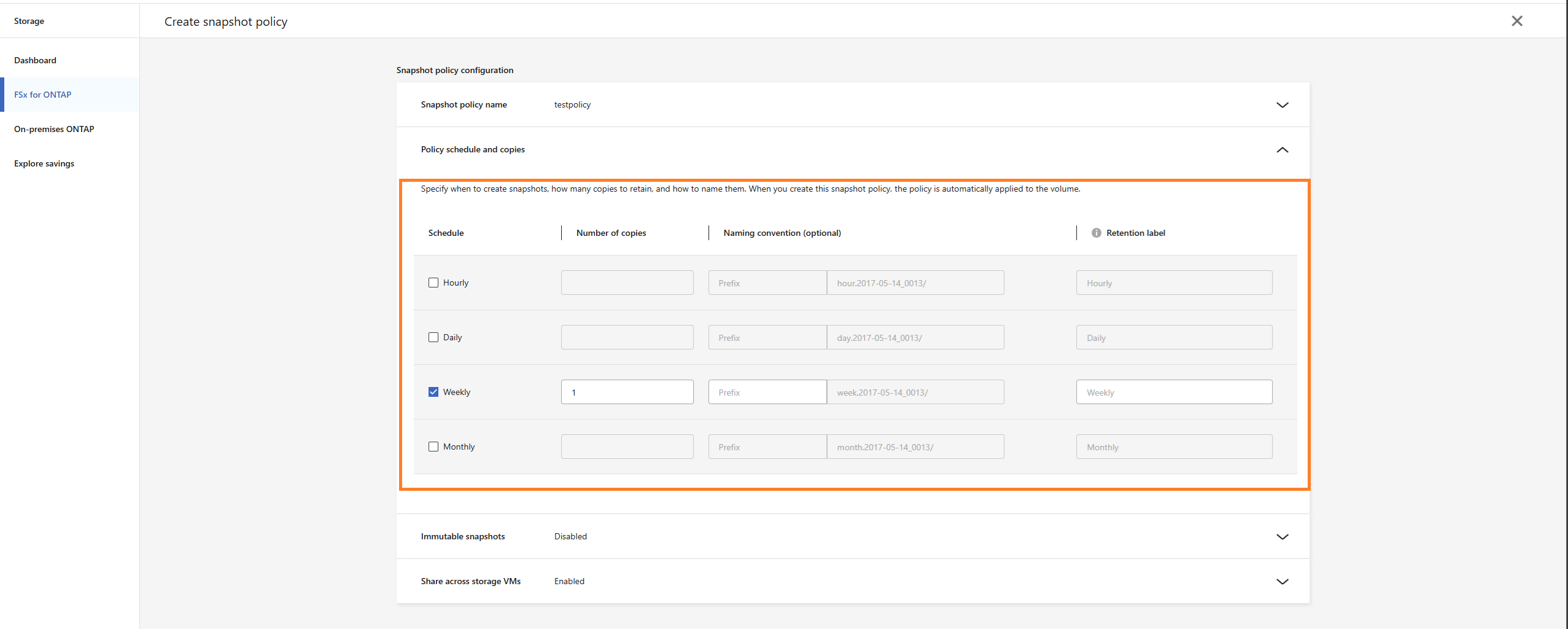Viewport: 1568px width, 629px height.
Task: Enable the Hourly schedule checkbox
Action: 433,283
